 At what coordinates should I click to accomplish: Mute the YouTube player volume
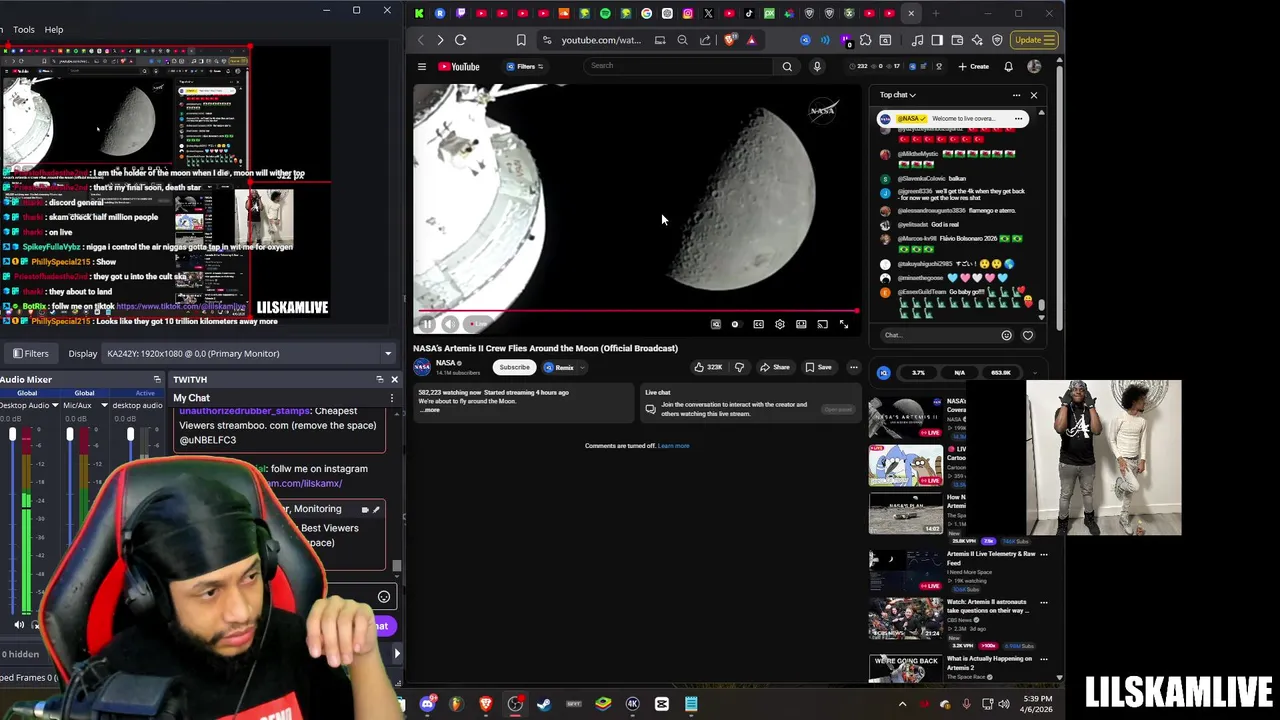pos(449,324)
